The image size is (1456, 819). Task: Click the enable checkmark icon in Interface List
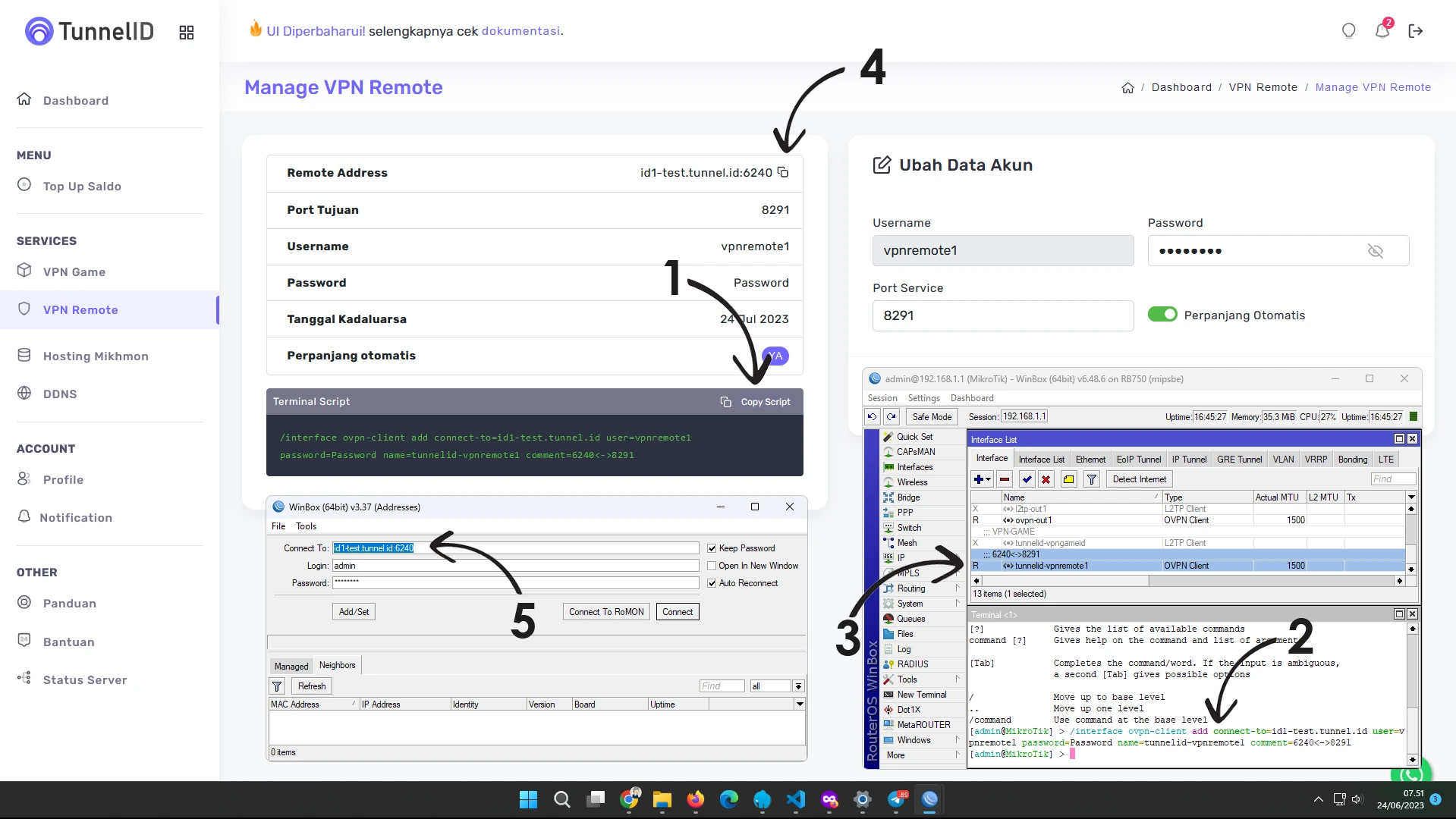(1027, 479)
